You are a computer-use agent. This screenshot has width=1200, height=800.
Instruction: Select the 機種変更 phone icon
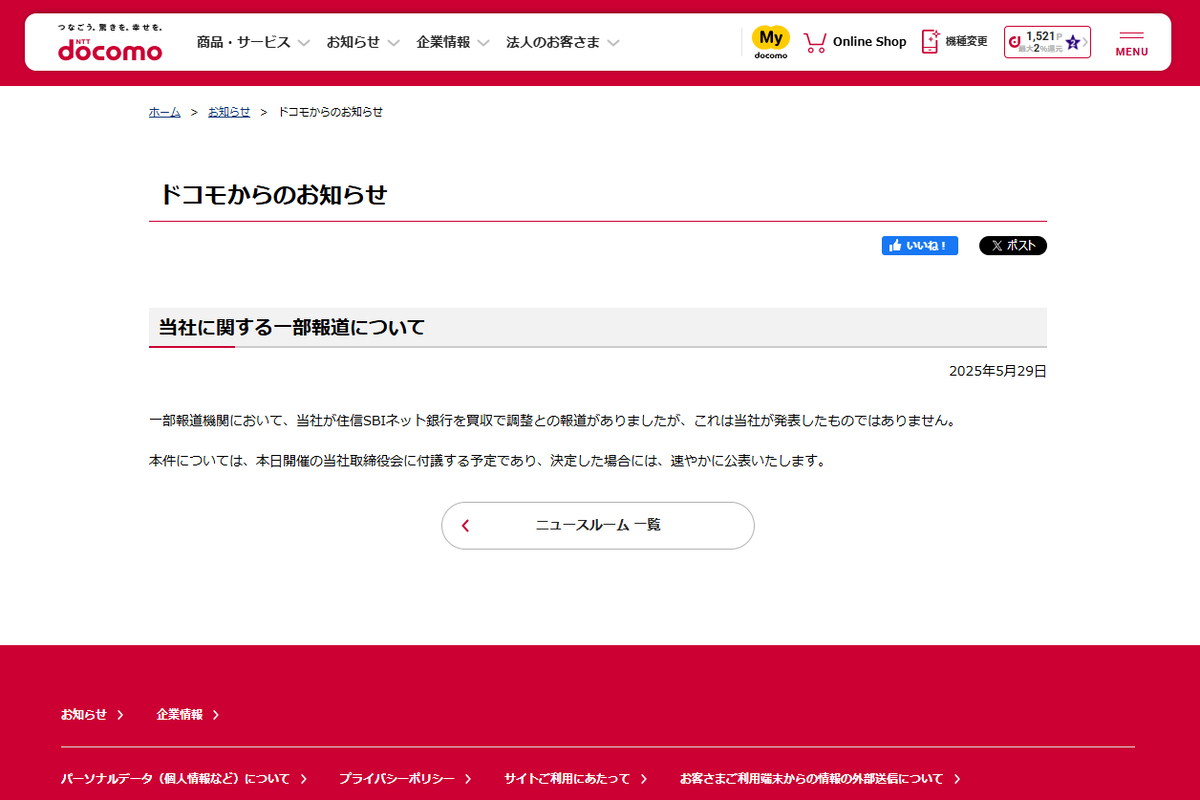tap(929, 41)
